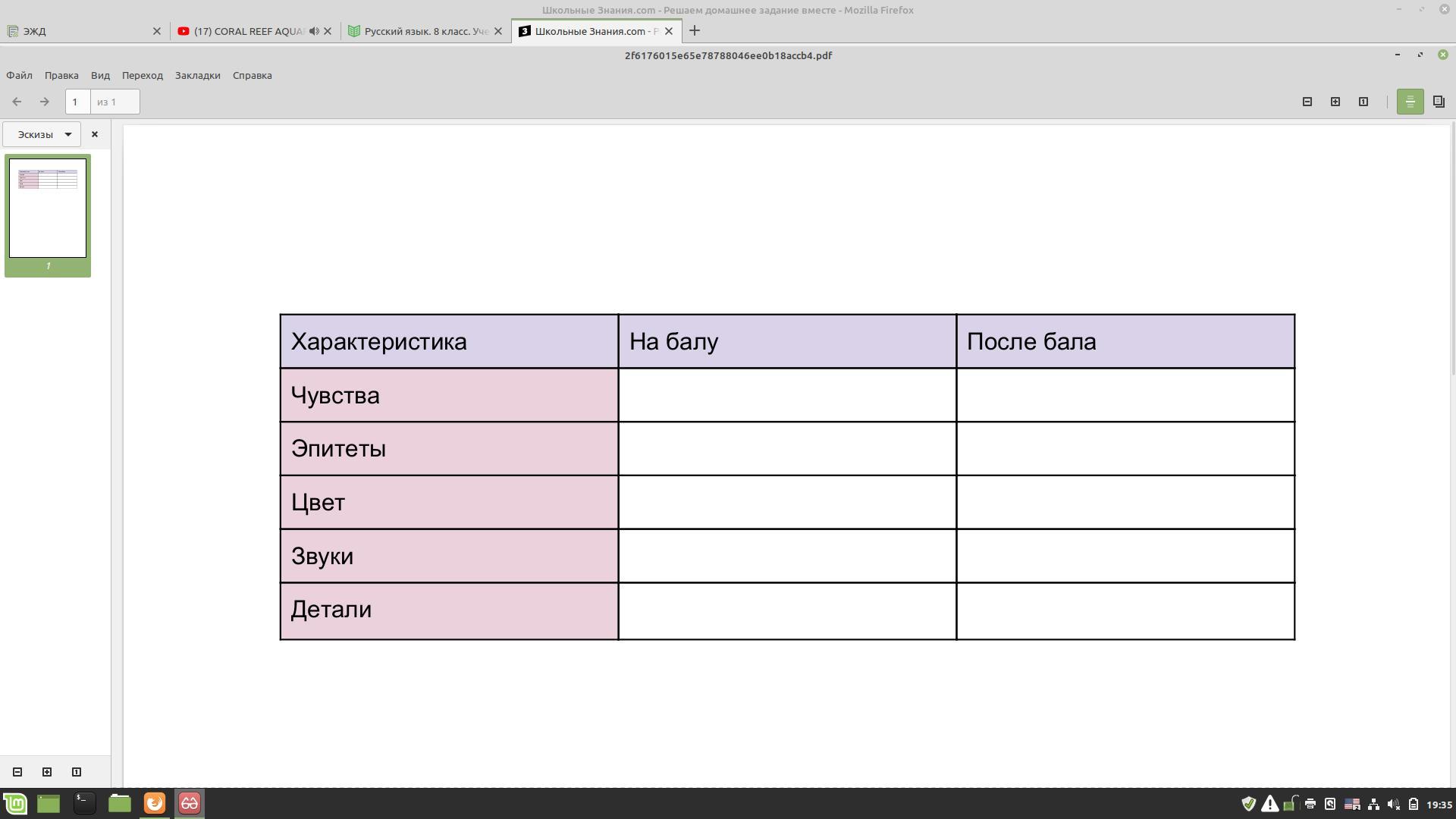Open Firefox from the taskbar

155,803
